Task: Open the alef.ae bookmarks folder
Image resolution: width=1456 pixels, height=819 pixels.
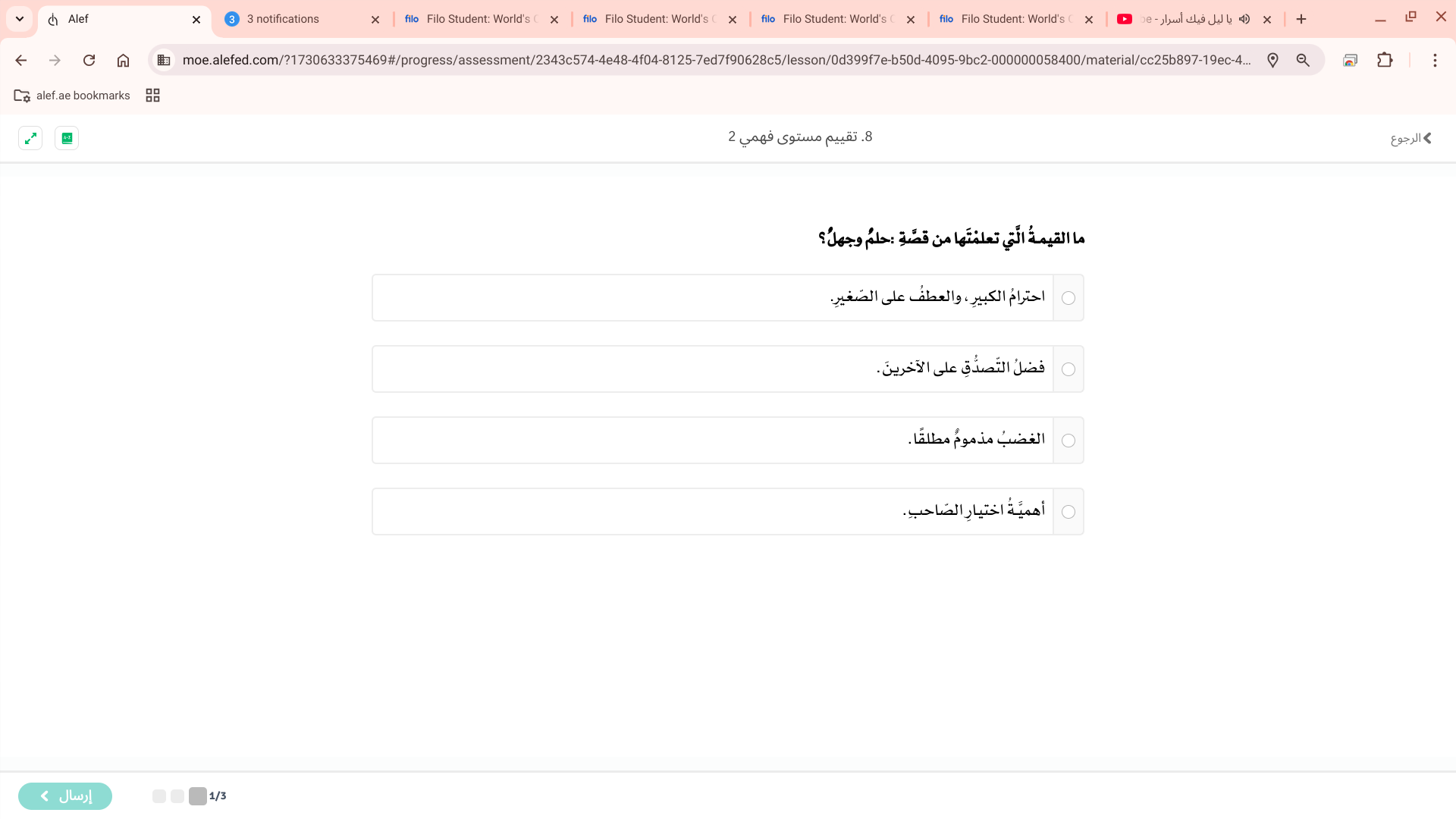Action: (72, 96)
